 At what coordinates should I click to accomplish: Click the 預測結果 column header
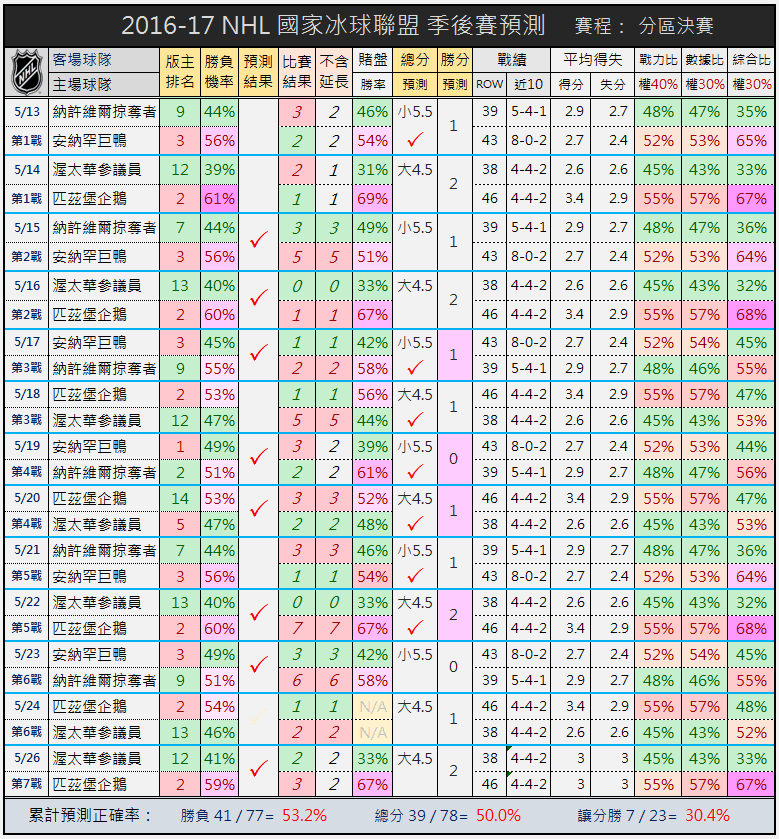coord(258,72)
